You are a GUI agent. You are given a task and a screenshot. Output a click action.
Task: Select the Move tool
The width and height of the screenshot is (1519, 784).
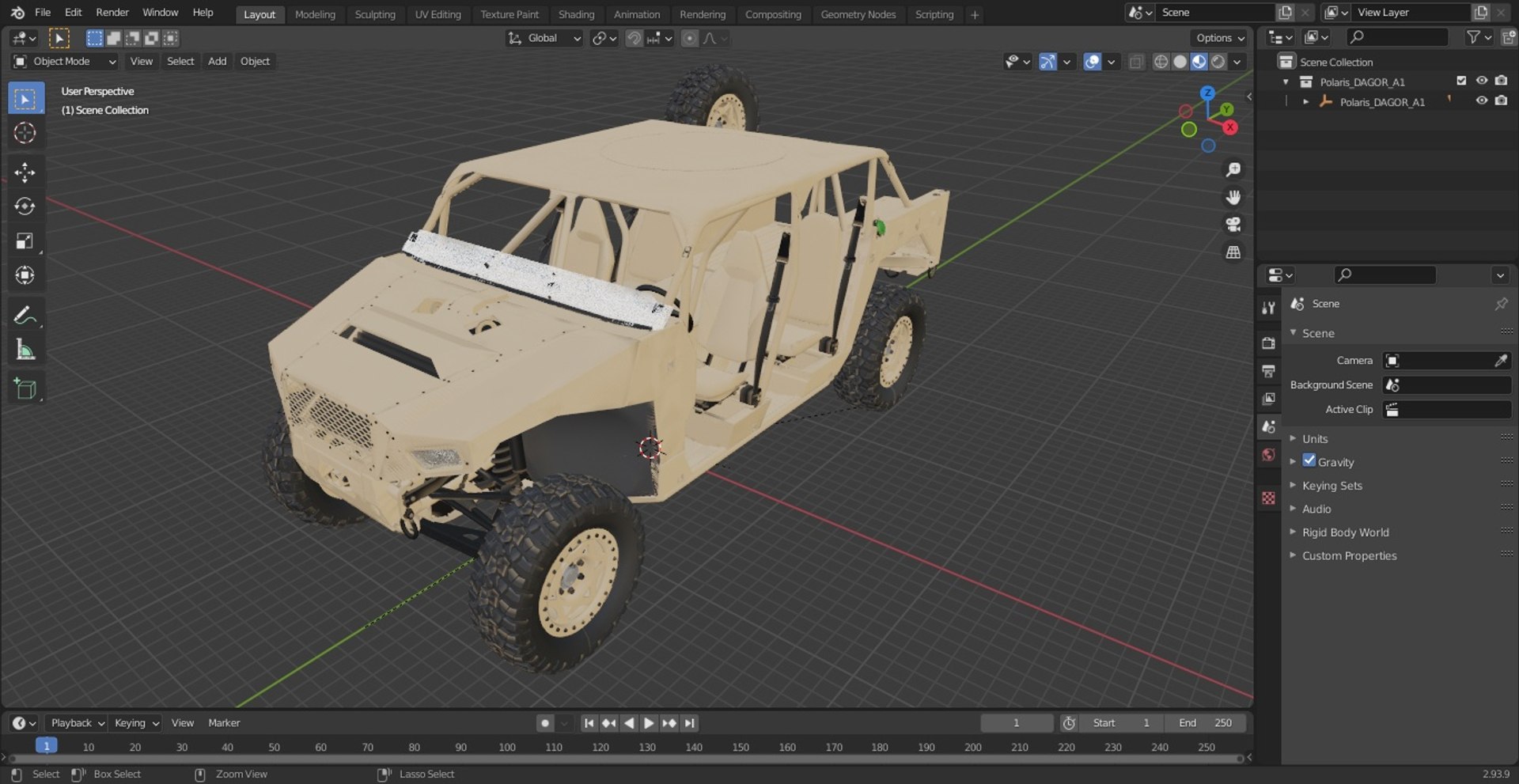25,172
